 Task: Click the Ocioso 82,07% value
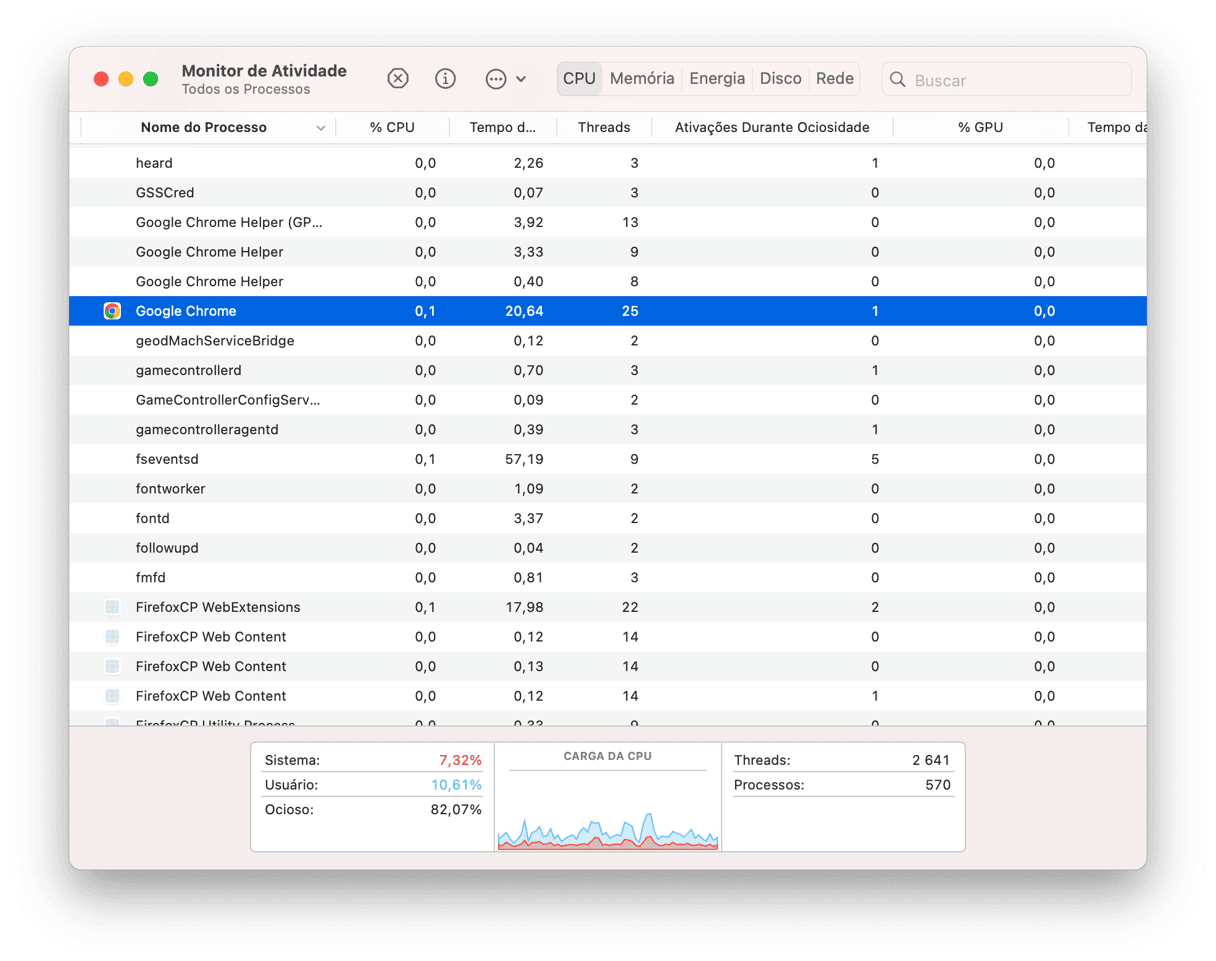(x=456, y=810)
